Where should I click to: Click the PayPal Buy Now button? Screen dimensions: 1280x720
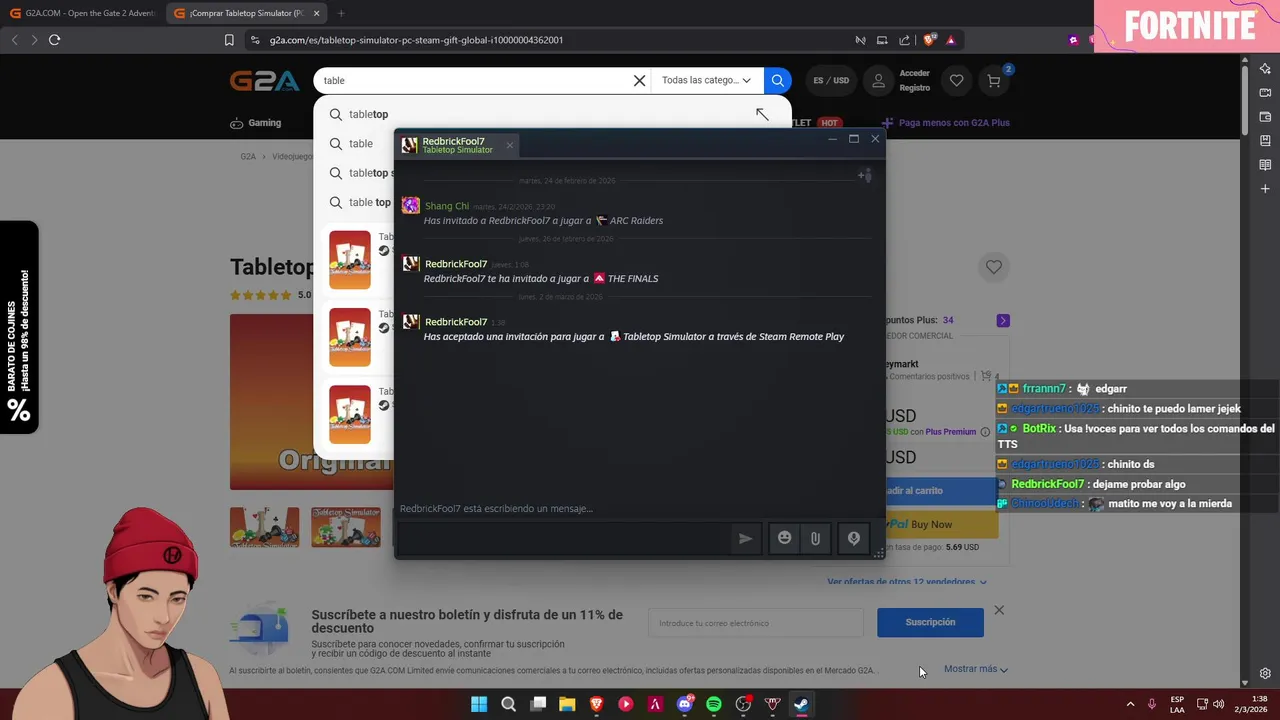[941, 524]
